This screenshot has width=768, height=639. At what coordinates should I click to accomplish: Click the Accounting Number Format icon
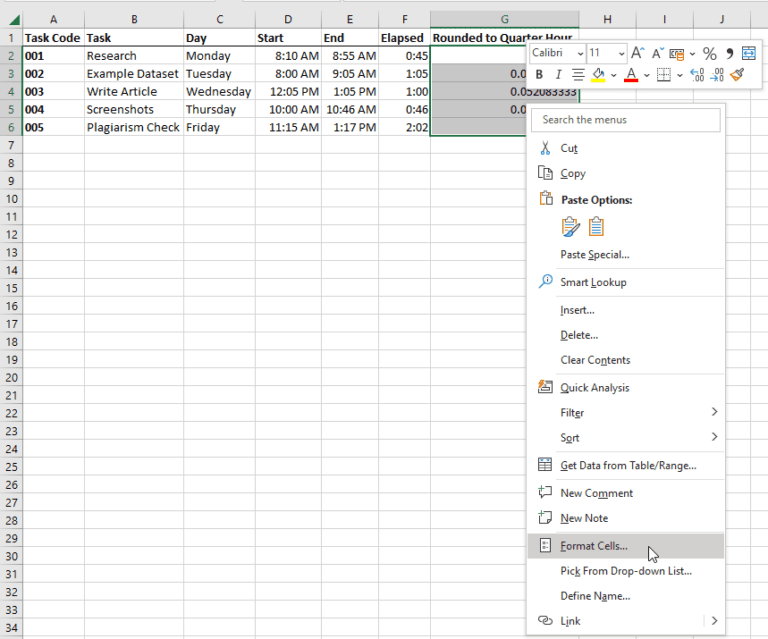(x=676, y=53)
